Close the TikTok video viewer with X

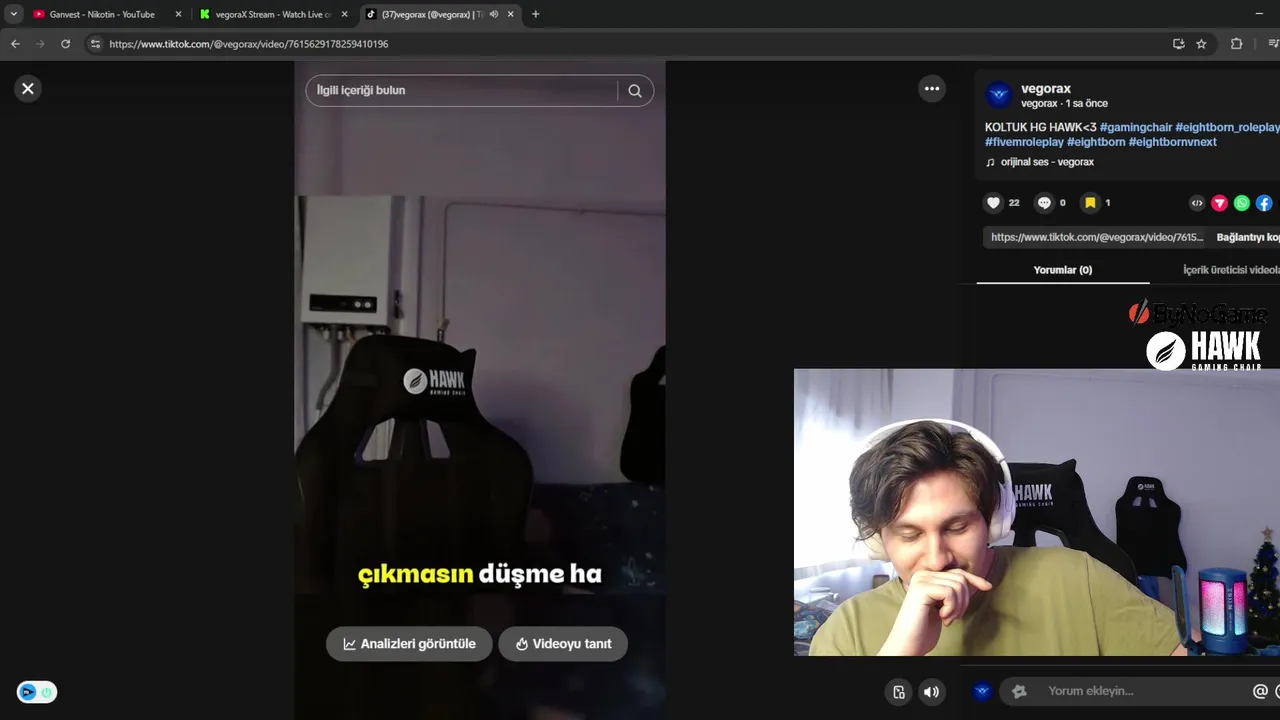pyautogui.click(x=28, y=89)
